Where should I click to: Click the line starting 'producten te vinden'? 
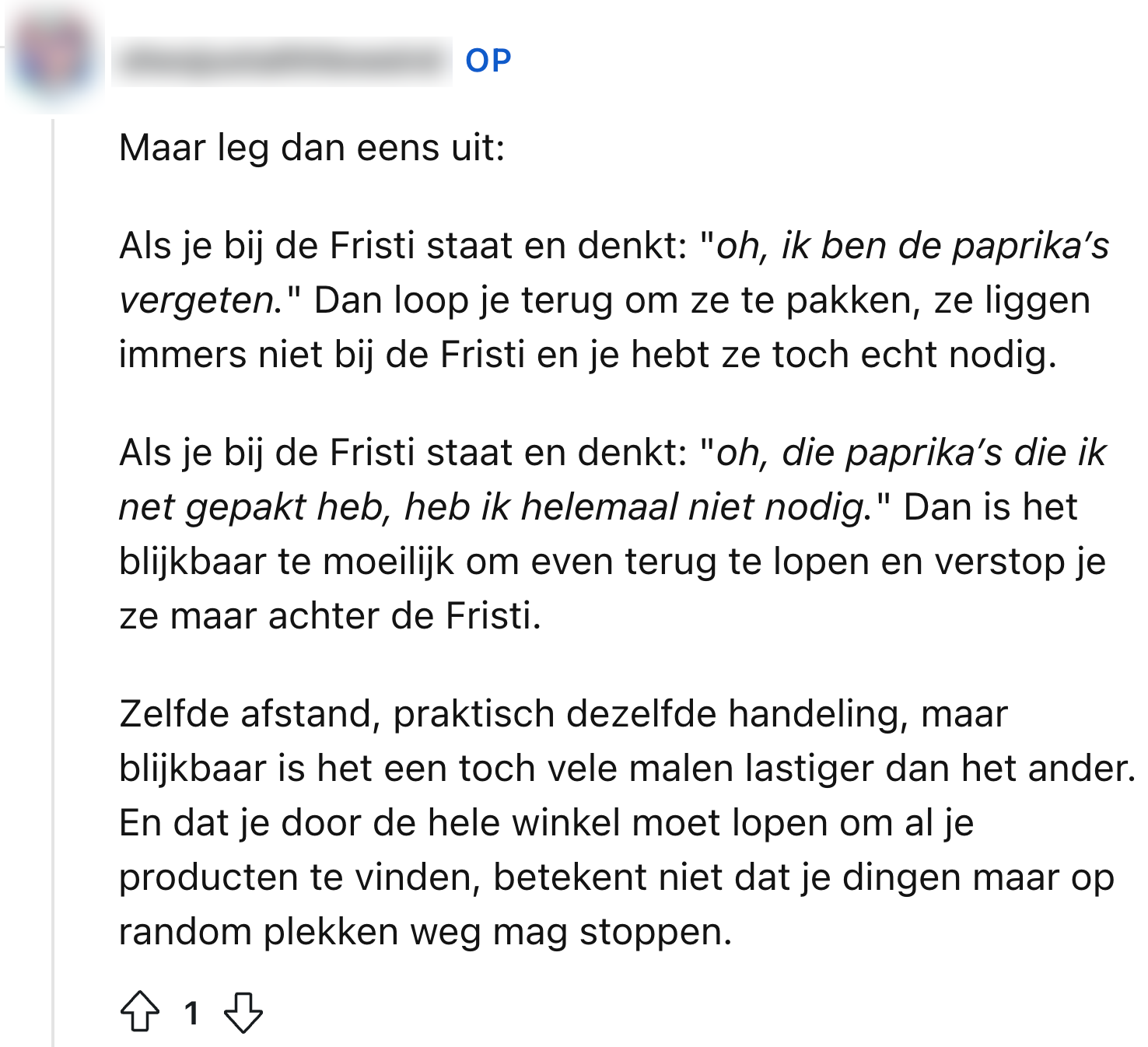[616, 877]
